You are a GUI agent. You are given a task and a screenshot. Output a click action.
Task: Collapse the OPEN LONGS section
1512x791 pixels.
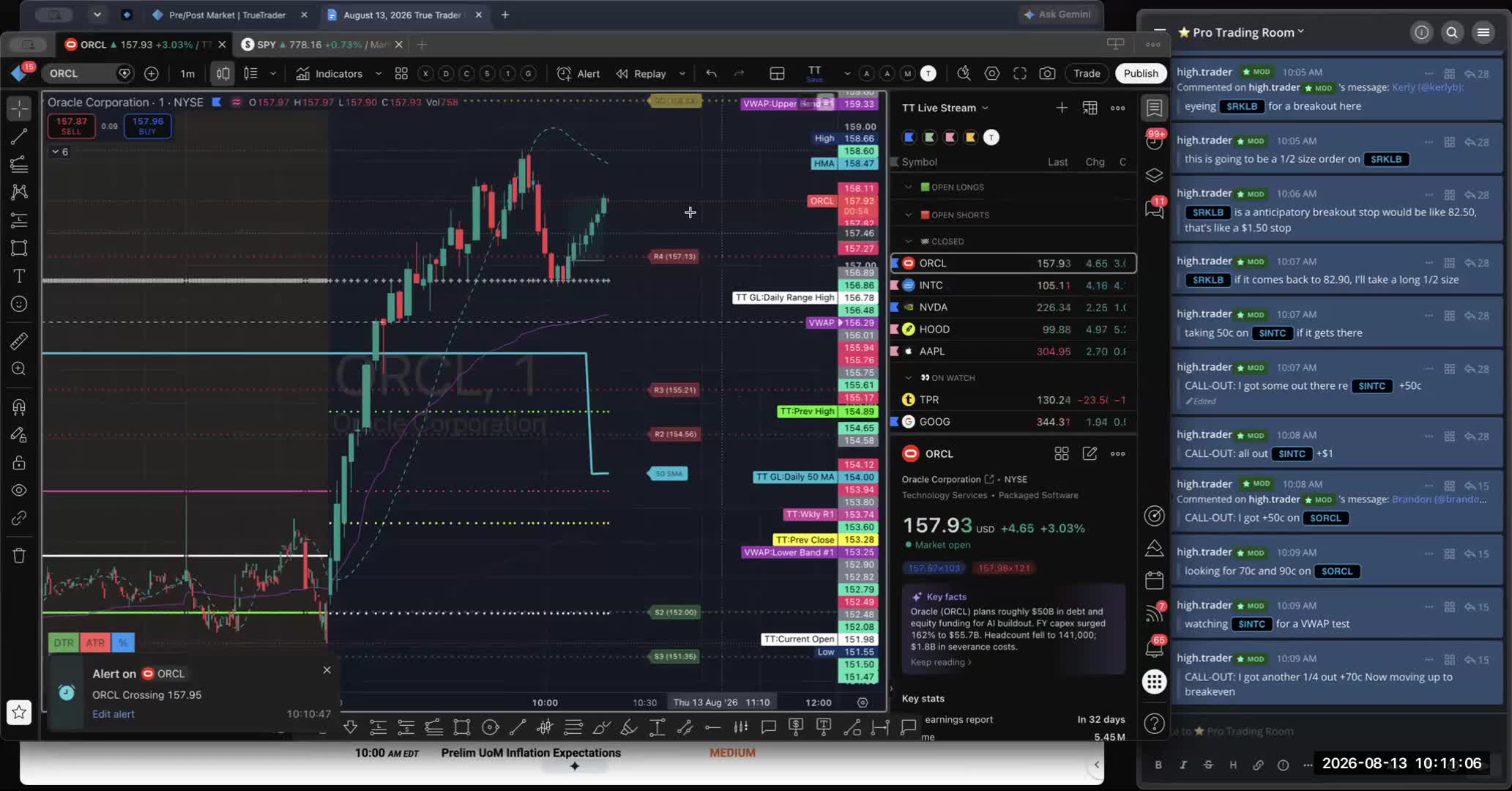[909, 187]
